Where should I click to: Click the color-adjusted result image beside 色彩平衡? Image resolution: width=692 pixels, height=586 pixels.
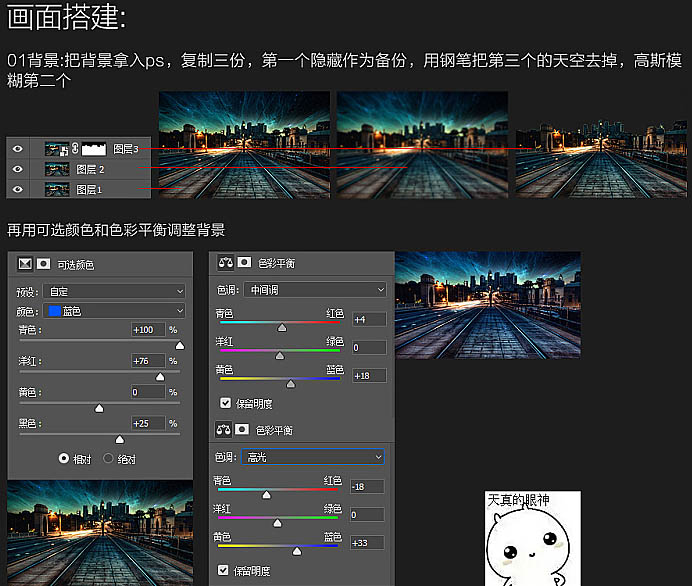coord(488,305)
